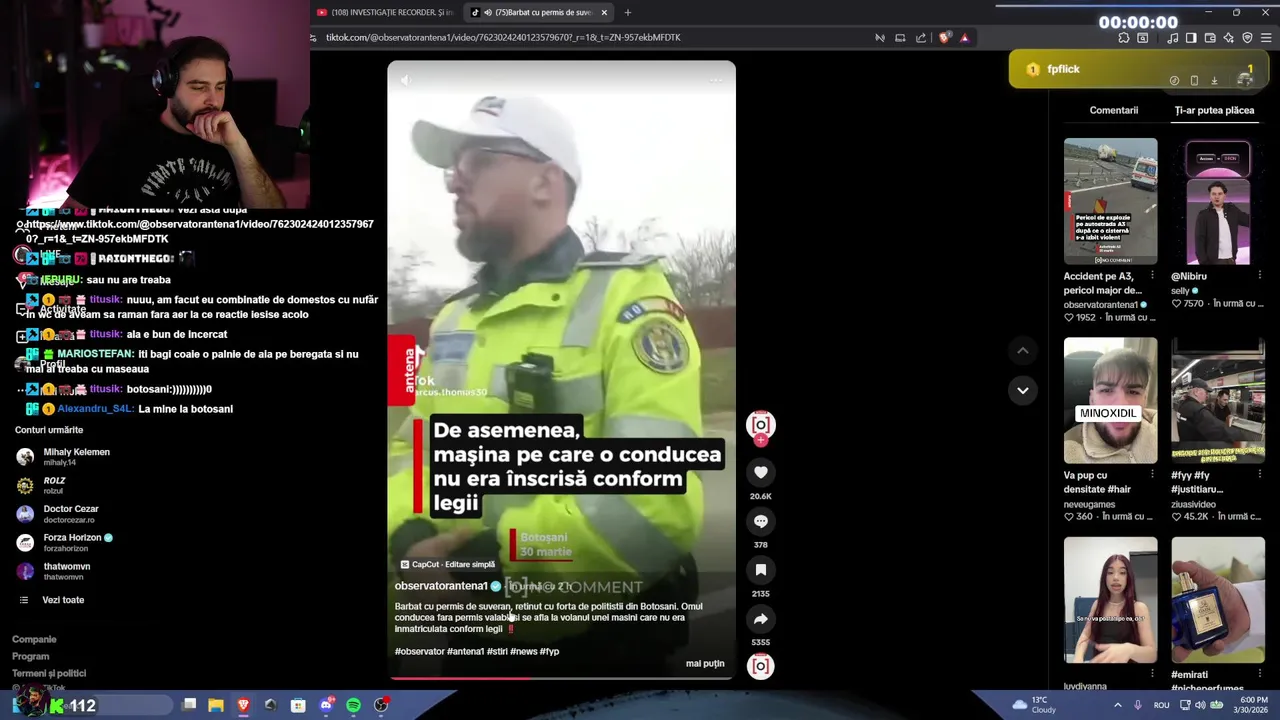
Task: Click the share page icon in address bar
Action: coord(921,38)
